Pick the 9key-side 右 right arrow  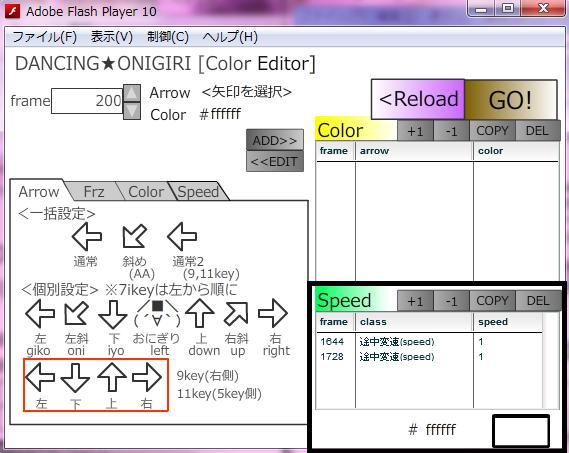click(x=147, y=378)
